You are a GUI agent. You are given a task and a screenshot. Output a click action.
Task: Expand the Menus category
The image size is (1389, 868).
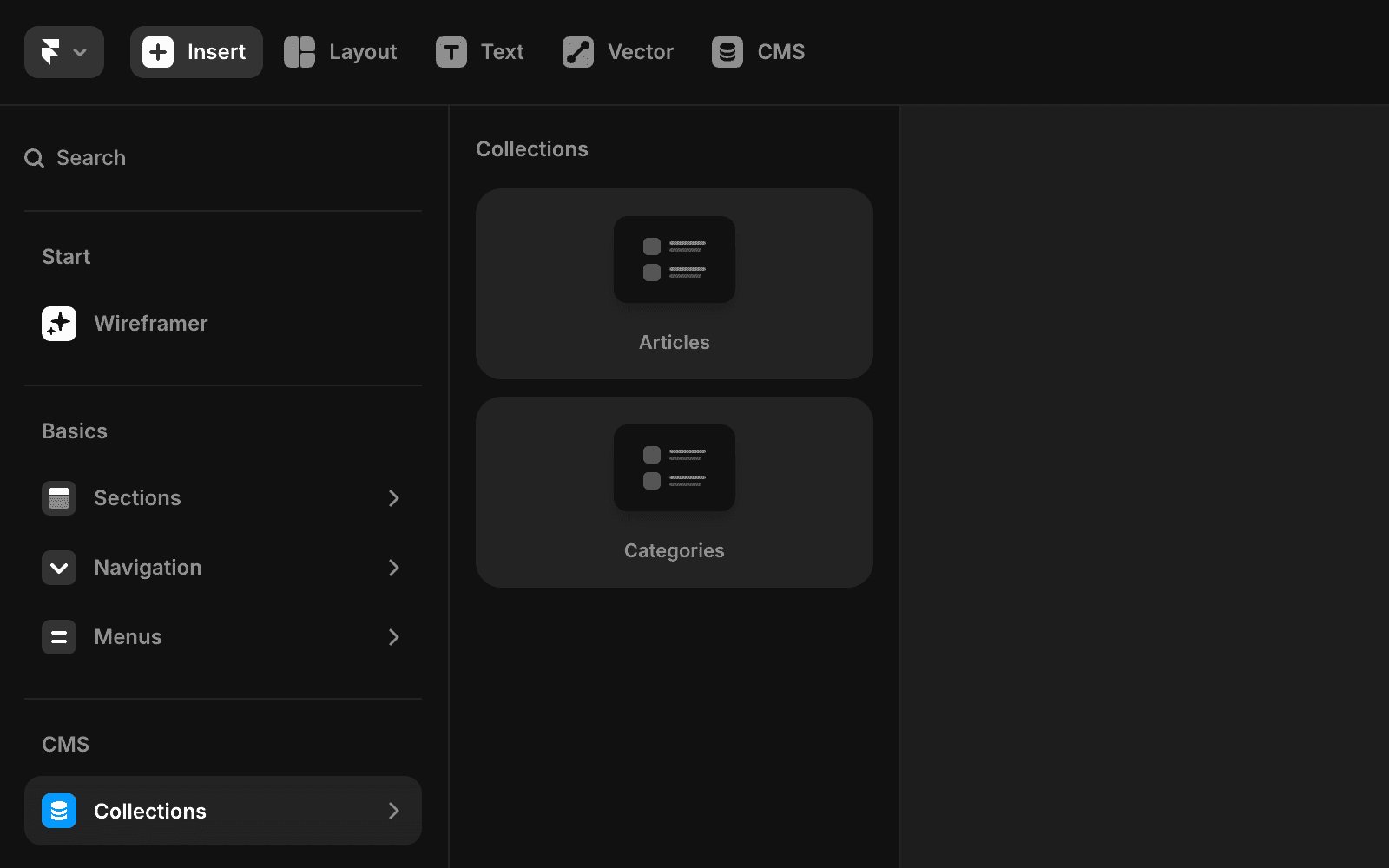395,636
